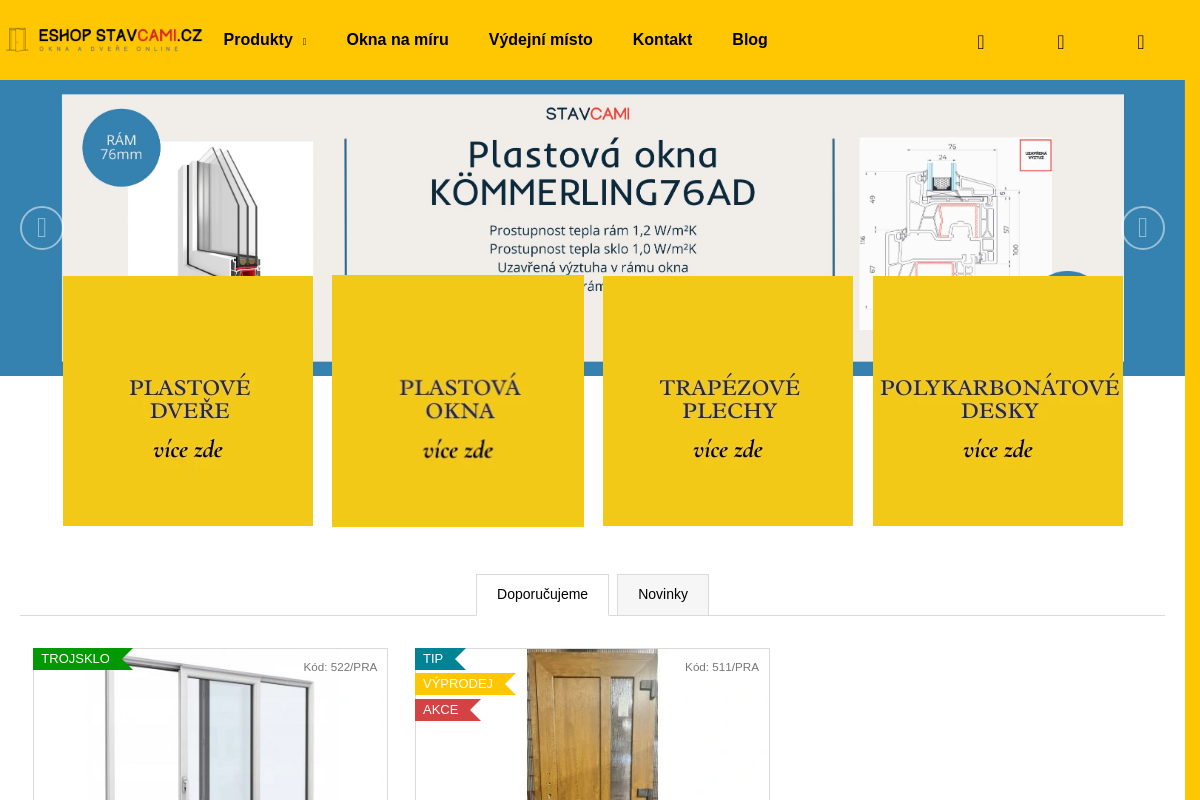Switch to the Novinky tab

pyautogui.click(x=663, y=594)
